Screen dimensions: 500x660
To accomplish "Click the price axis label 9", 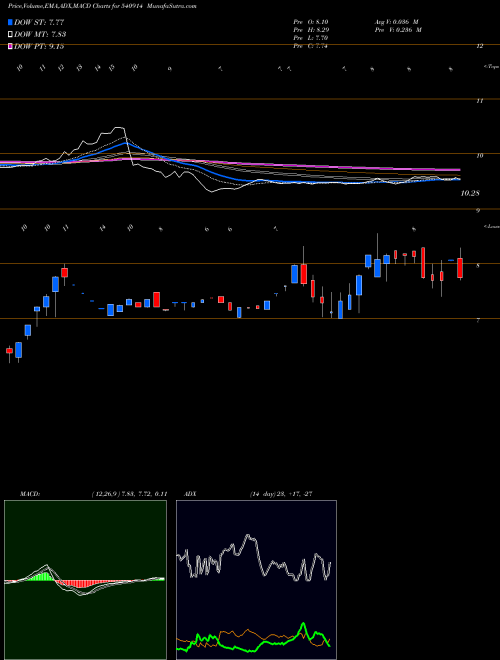I will click(x=478, y=211).
